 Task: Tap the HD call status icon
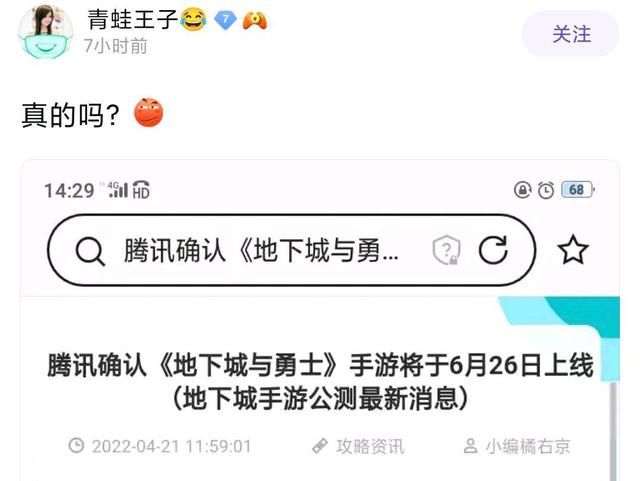[141, 190]
